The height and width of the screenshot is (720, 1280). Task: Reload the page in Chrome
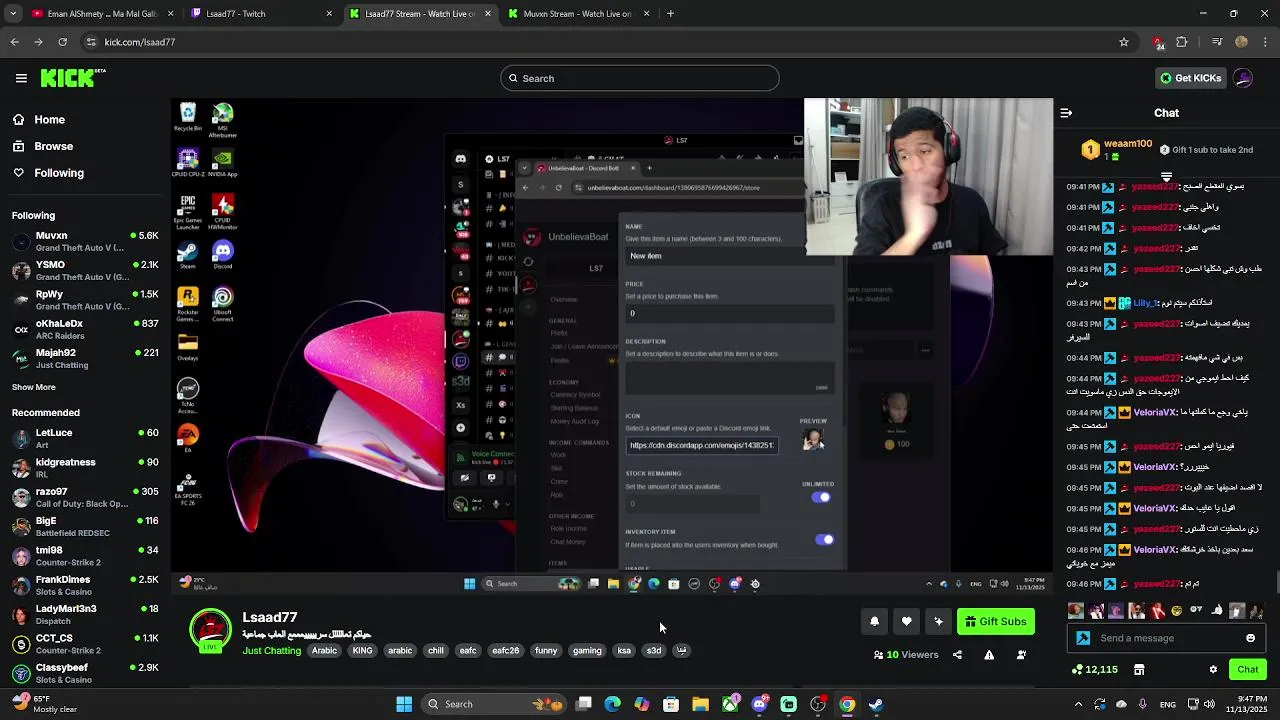pyautogui.click(x=62, y=42)
